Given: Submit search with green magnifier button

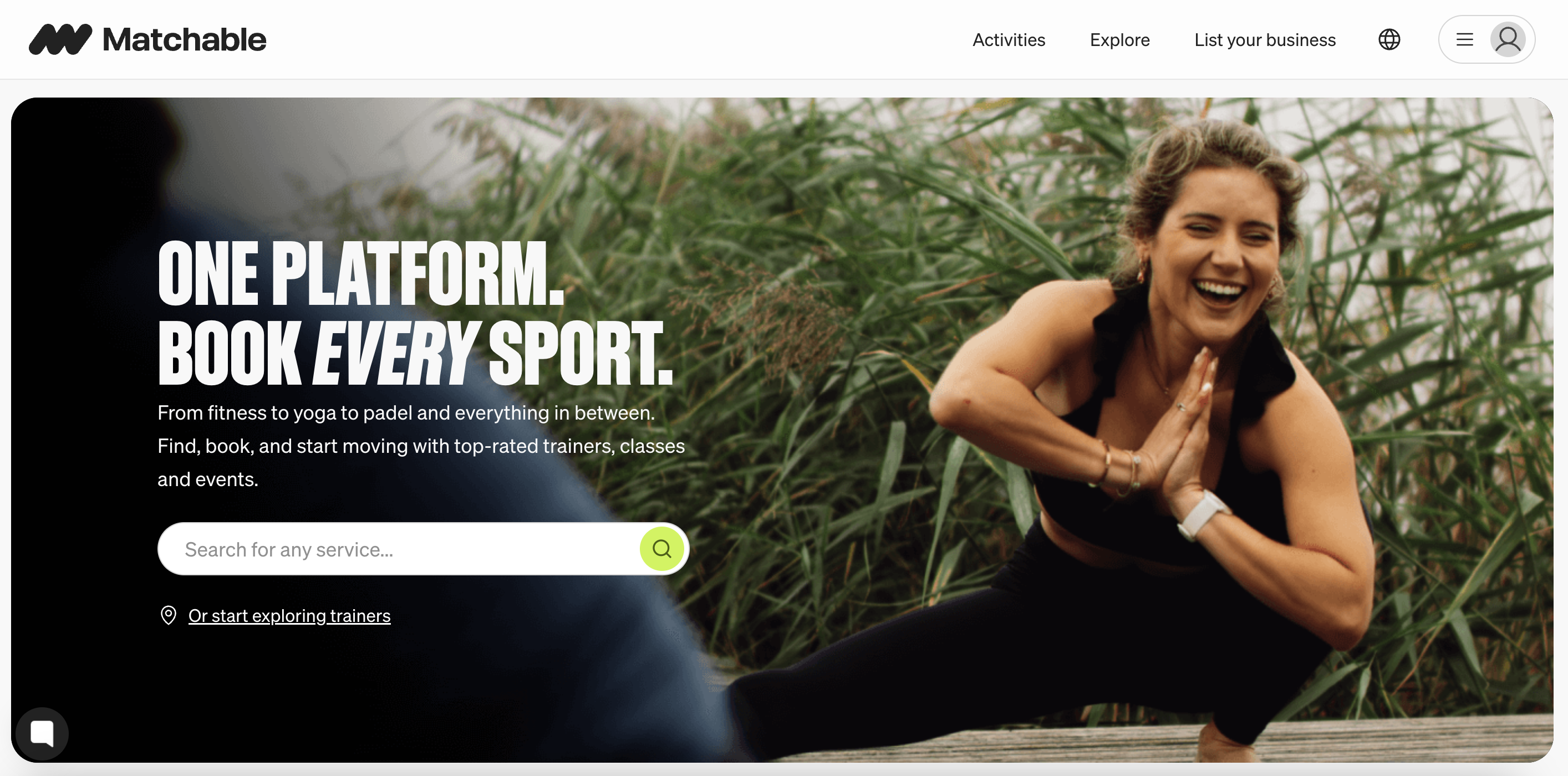Looking at the screenshot, I should tap(661, 549).
